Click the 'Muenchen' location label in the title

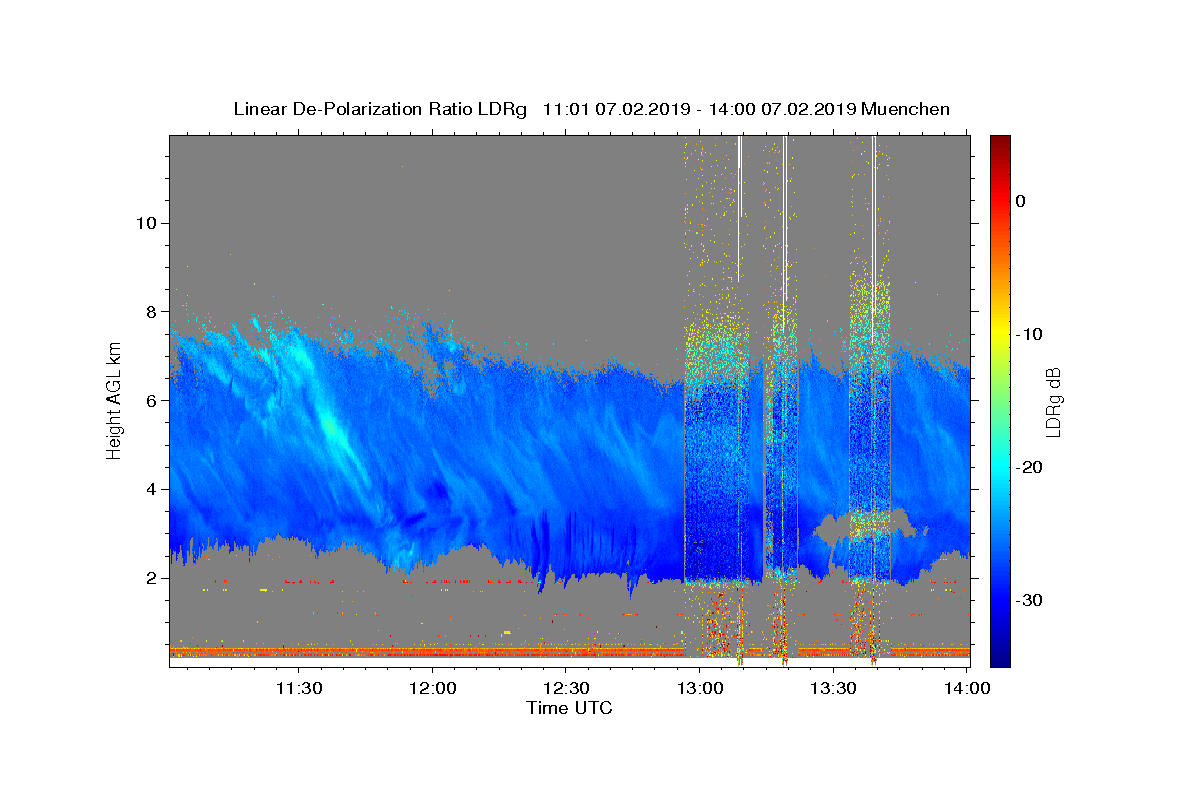pos(906,109)
